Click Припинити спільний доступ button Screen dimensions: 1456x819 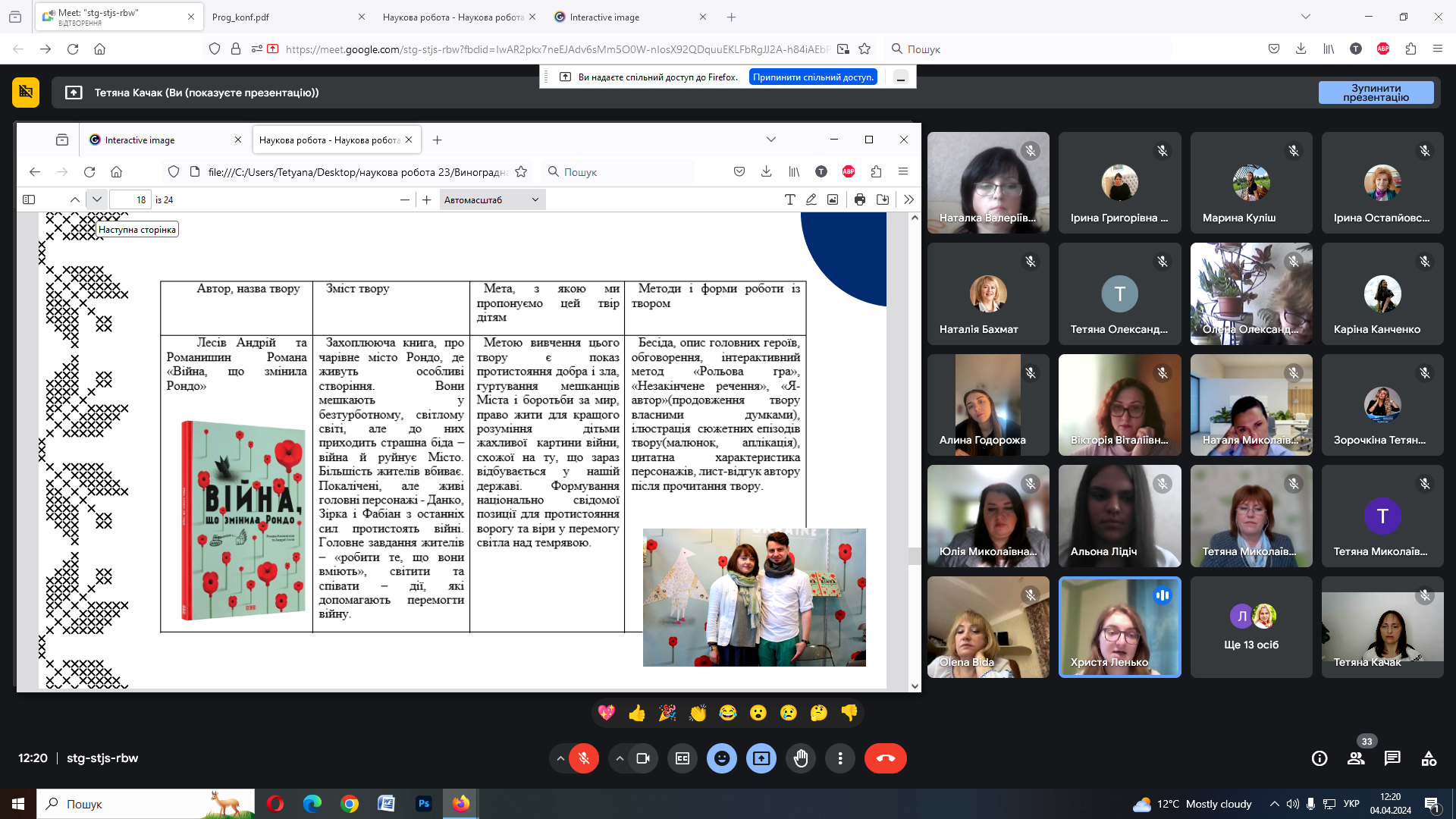813,77
